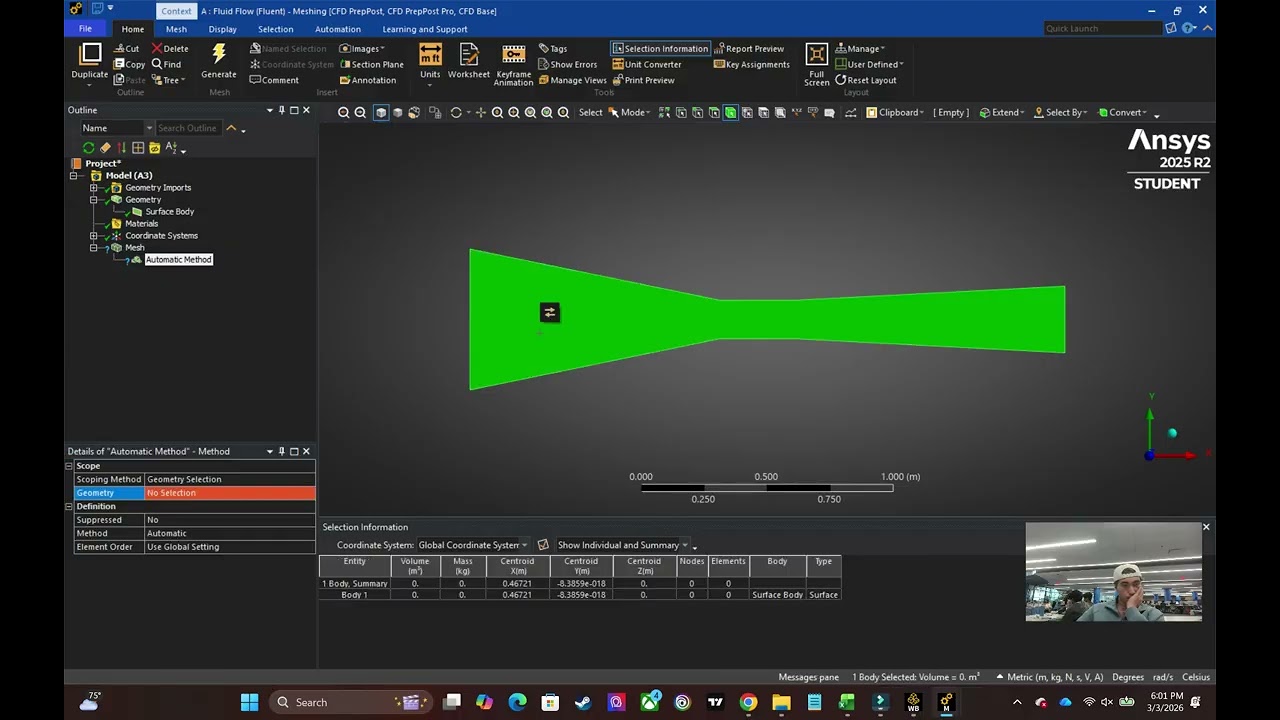Toggle the Selection Information button
Image resolution: width=1280 pixels, height=720 pixels.
pos(660,48)
